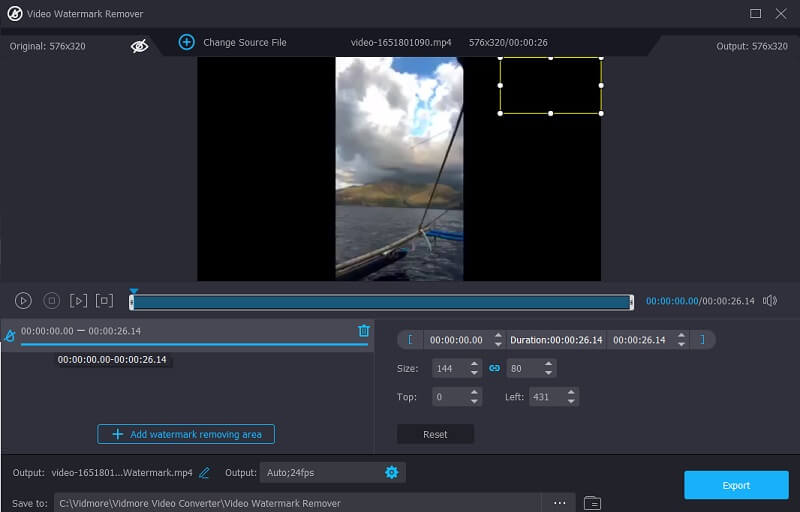Decrease the Left value 431 stepper
The image size is (800, 512).
[x=571, y=401]
